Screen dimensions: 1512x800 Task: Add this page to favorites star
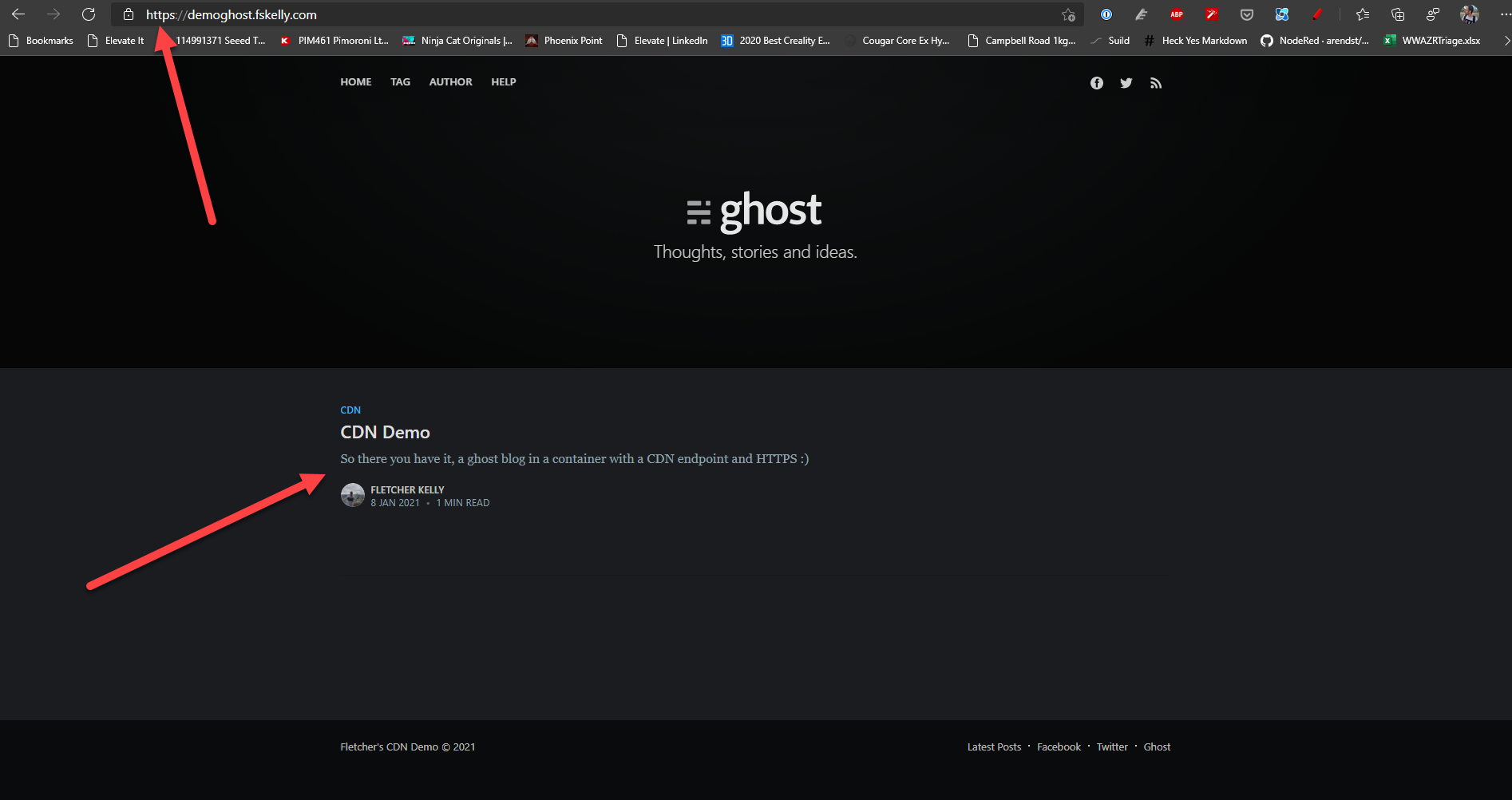click(x=1068, y=14)
